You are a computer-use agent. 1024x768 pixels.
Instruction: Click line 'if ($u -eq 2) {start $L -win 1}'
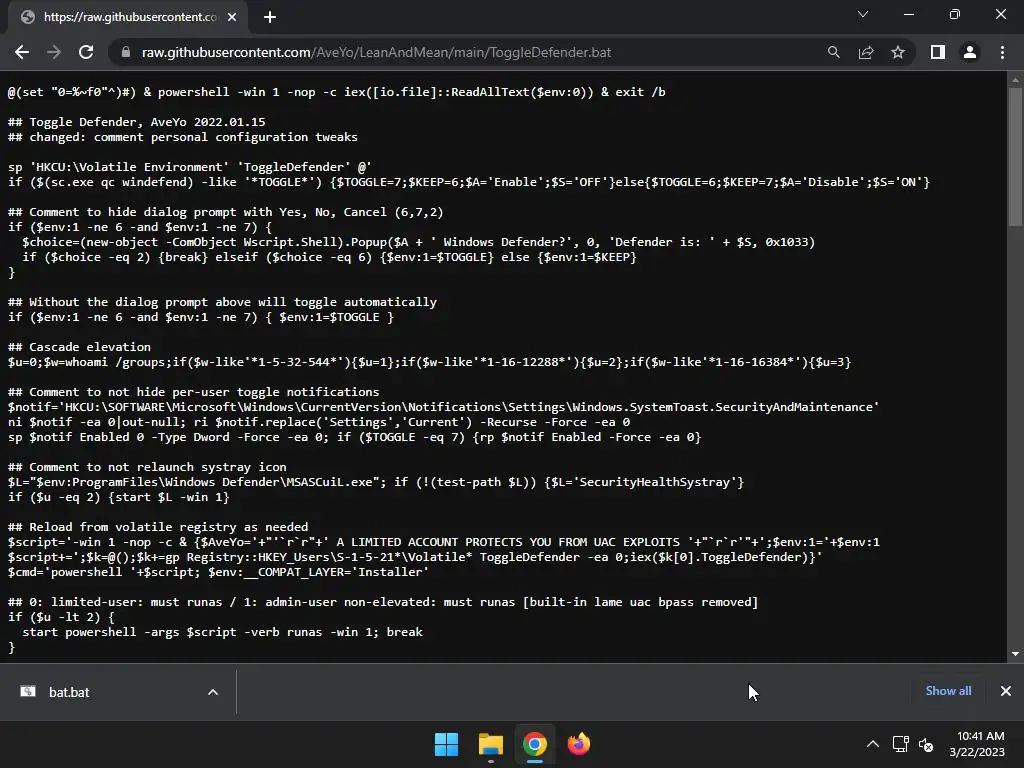pos(118,497)
